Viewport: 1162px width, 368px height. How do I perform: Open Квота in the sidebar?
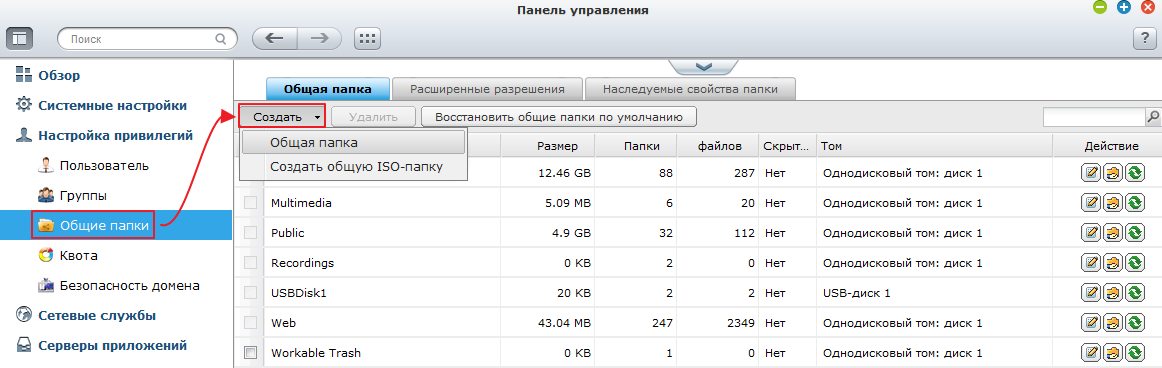(79, 255)
